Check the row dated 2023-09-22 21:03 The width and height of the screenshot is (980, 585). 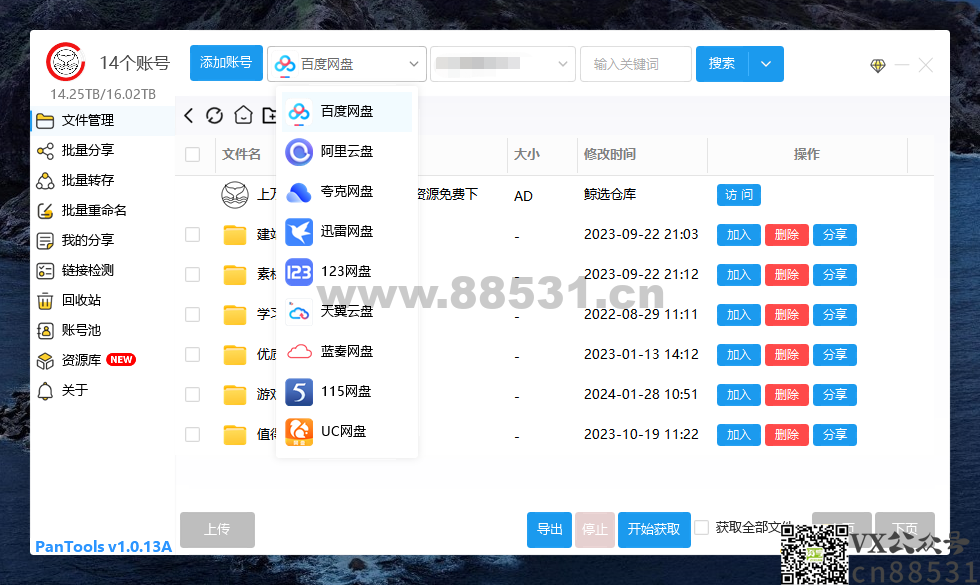point(192,234)
